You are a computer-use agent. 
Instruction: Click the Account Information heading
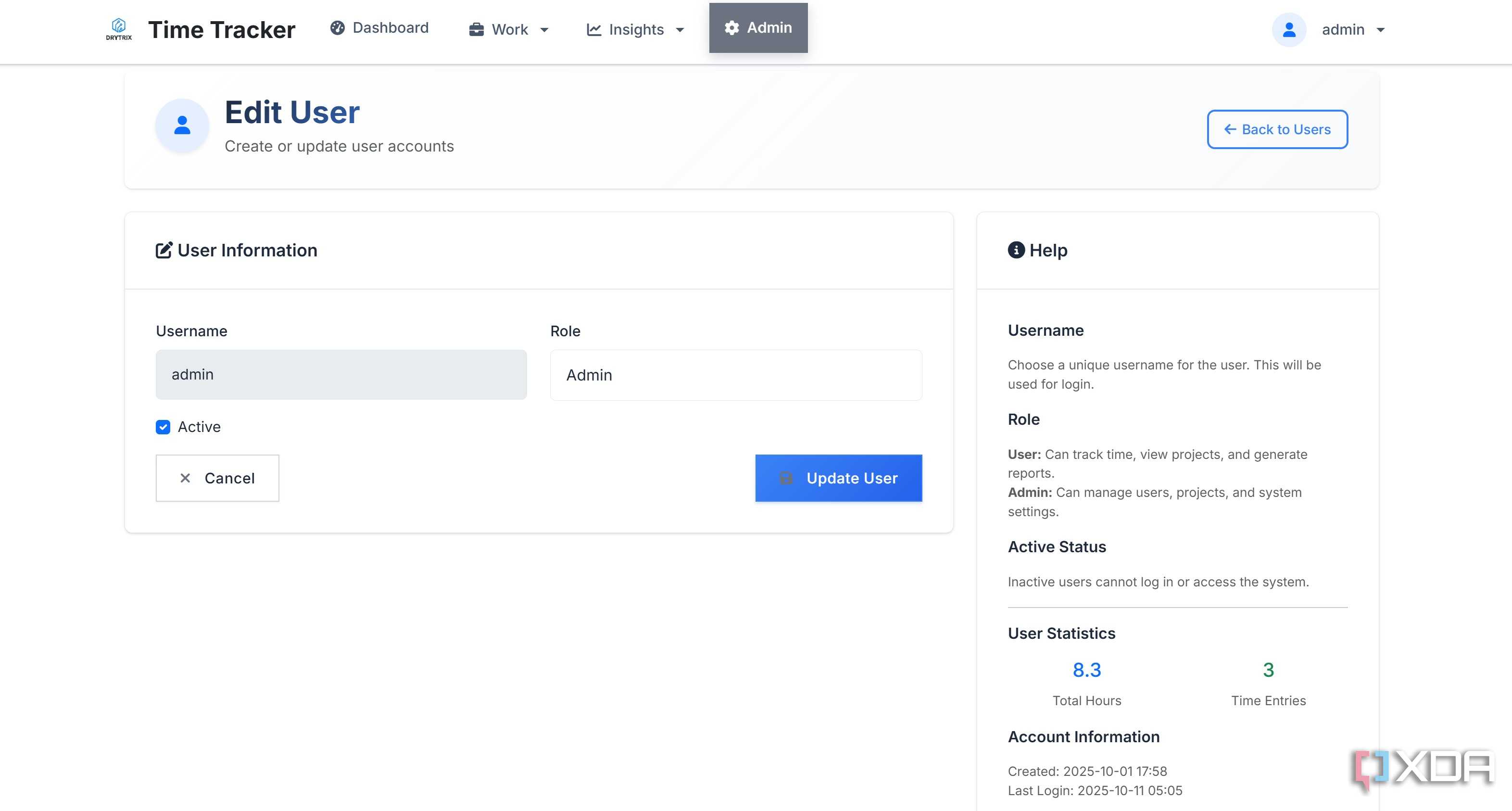click(1084, 736)
